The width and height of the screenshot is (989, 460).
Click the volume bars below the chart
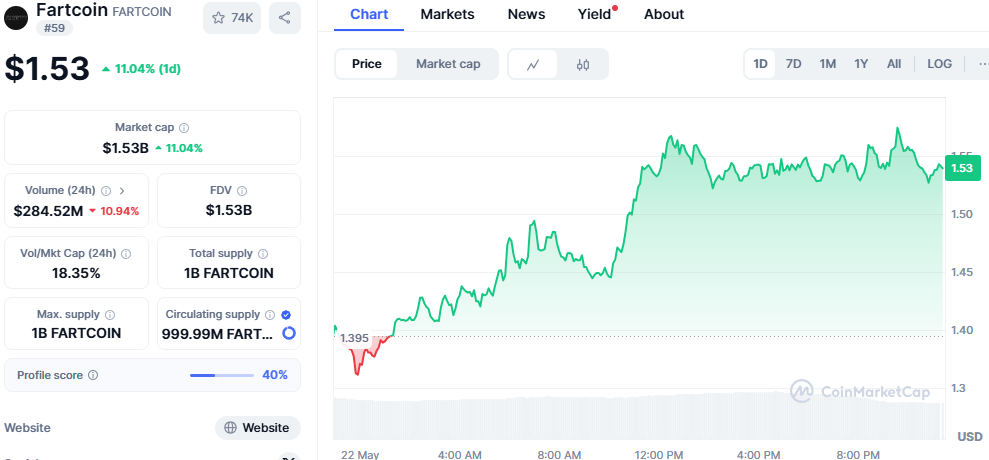(x=638, y=417)
